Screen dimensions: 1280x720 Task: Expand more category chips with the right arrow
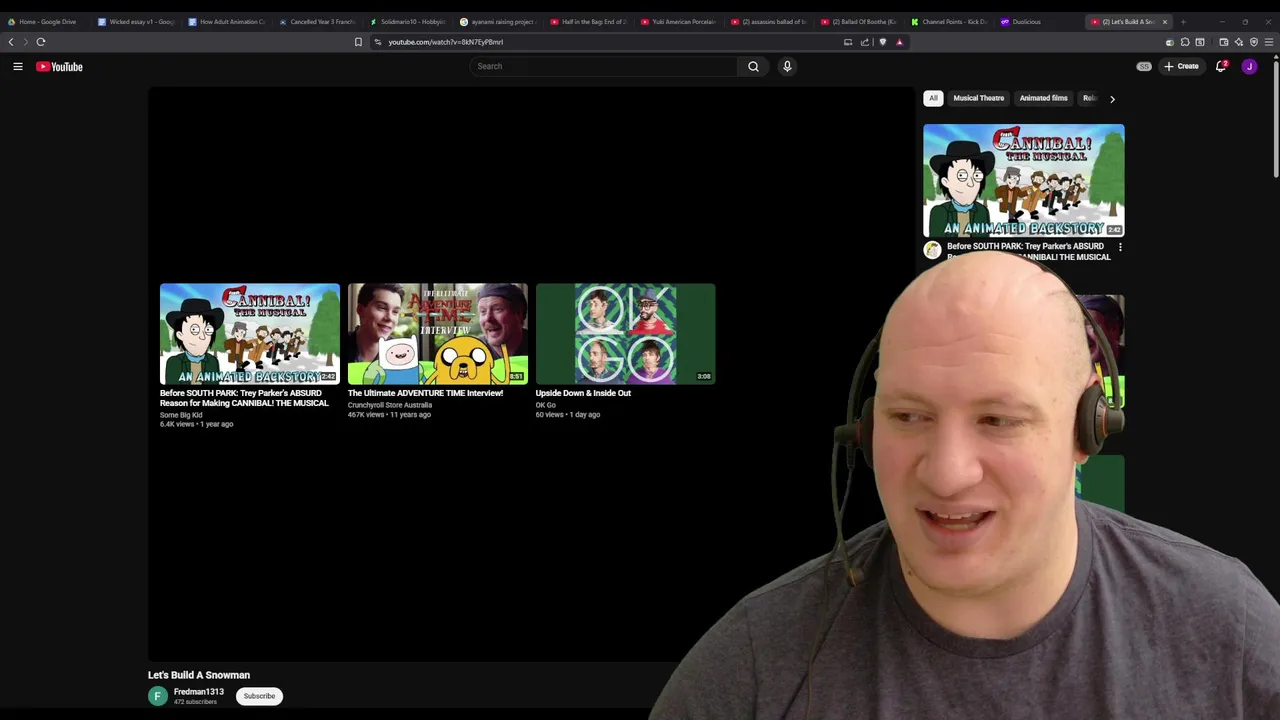[1112, 99]
